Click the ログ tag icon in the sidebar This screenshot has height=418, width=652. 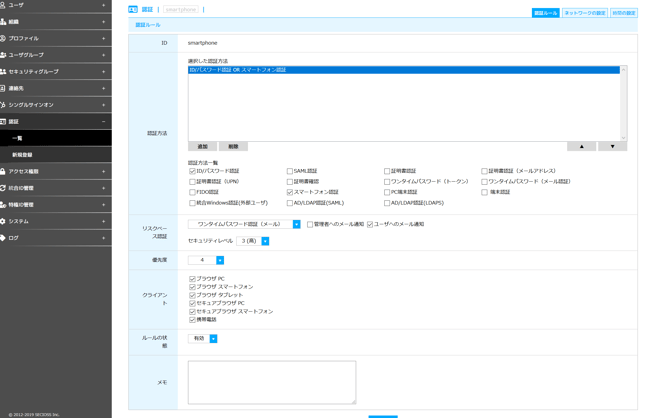3,238
